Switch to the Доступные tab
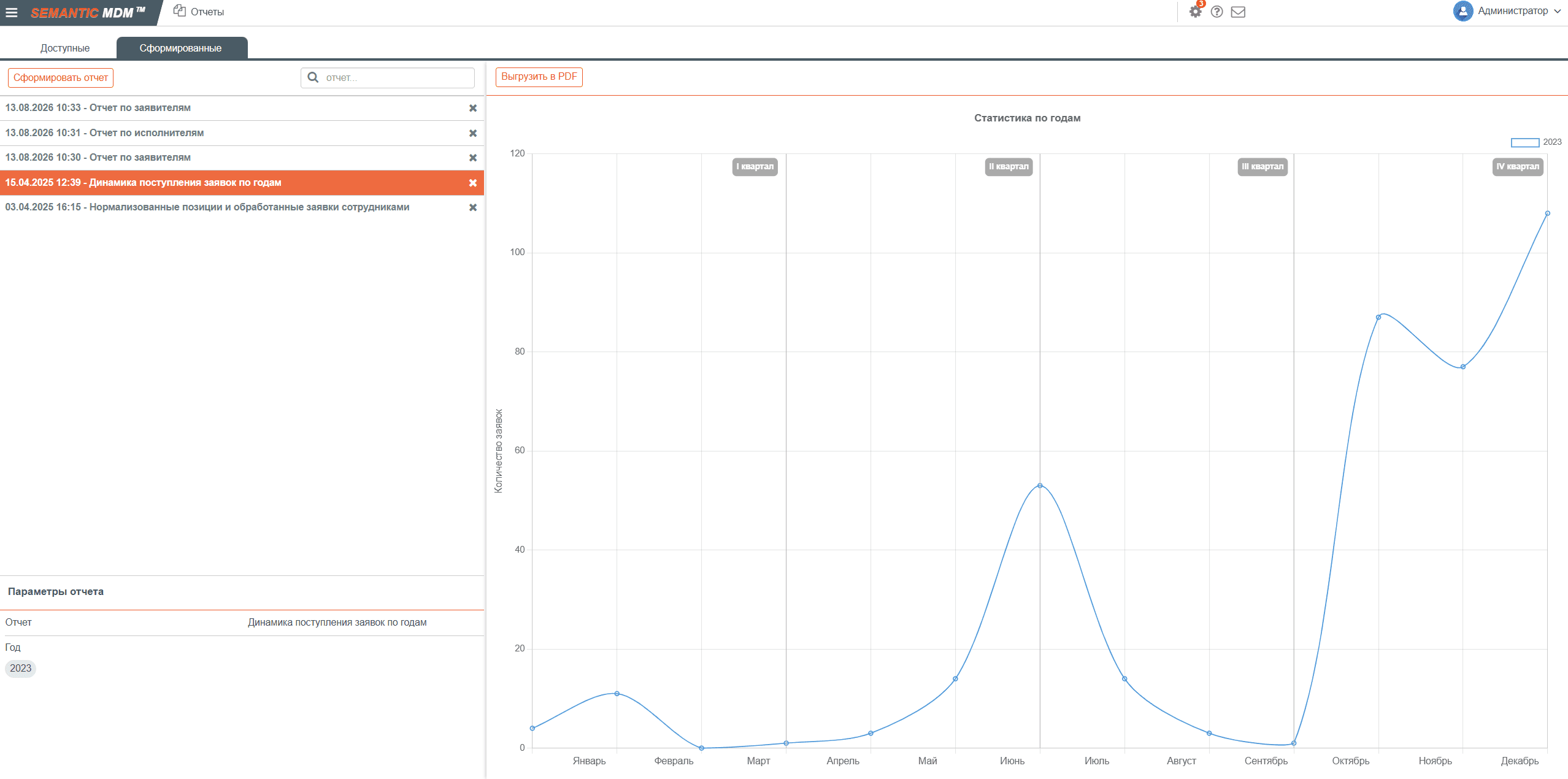The image size is (1568, 779). [65, 48]
